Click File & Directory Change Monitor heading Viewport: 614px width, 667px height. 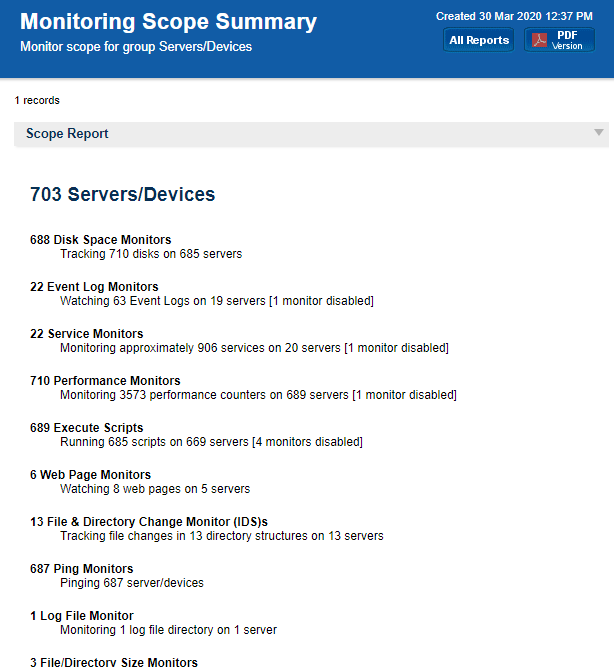[x=149, y=522]
